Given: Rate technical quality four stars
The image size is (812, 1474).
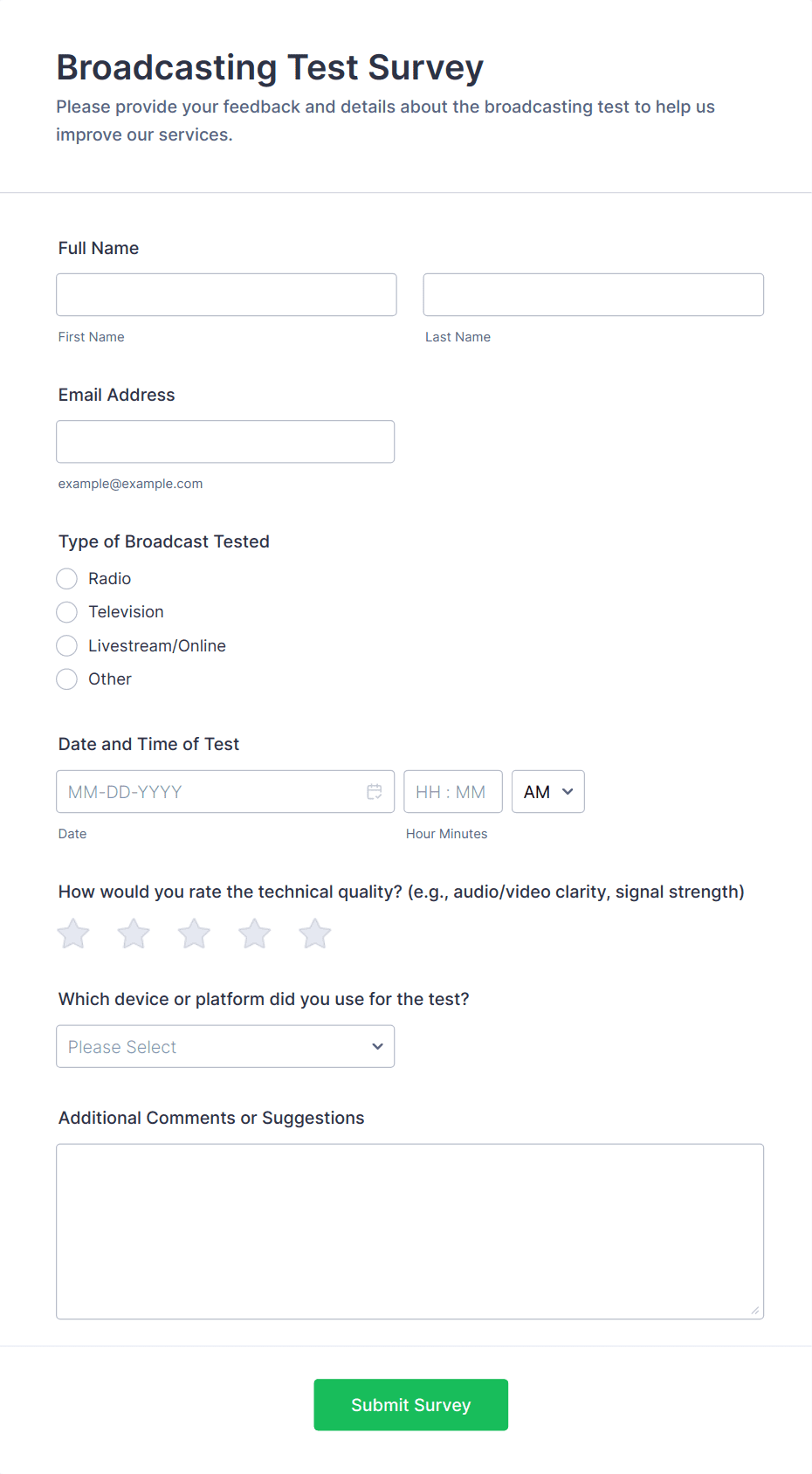Looking at the screenshot, I should 254,934.
